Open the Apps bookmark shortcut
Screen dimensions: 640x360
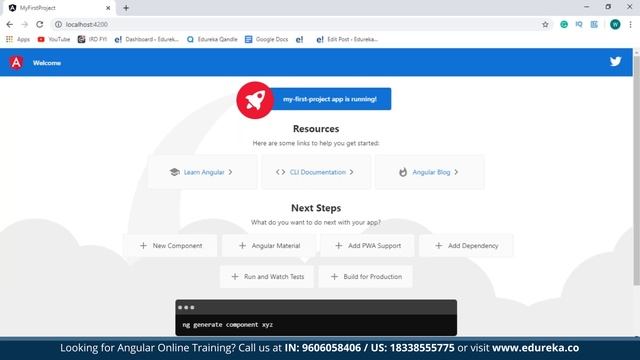18,39
